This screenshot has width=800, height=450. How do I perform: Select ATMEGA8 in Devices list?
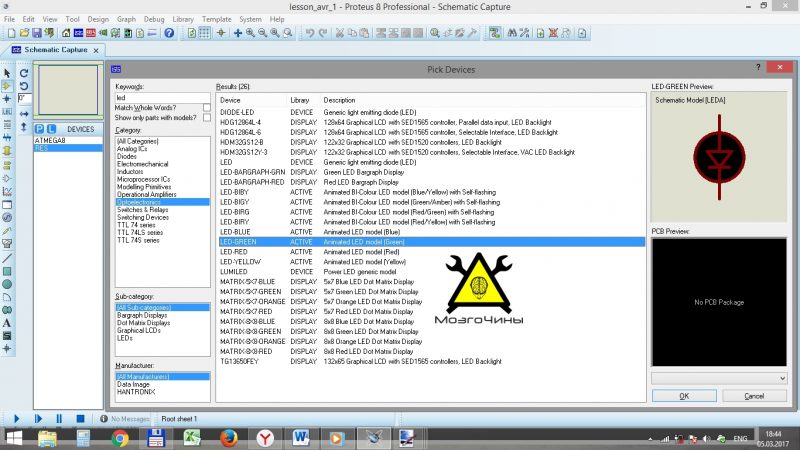click(68, 140)
